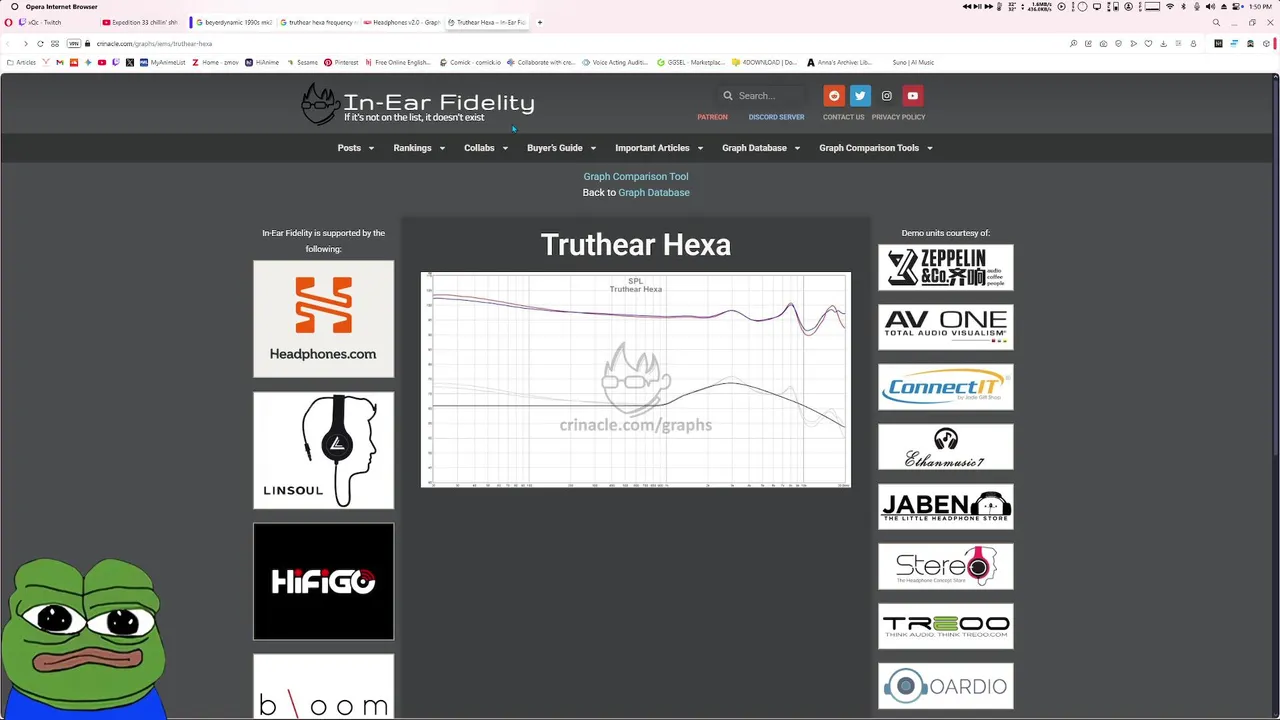
Task: Open the Linsoul sponsor banner
Action: (x=323, y=450)
